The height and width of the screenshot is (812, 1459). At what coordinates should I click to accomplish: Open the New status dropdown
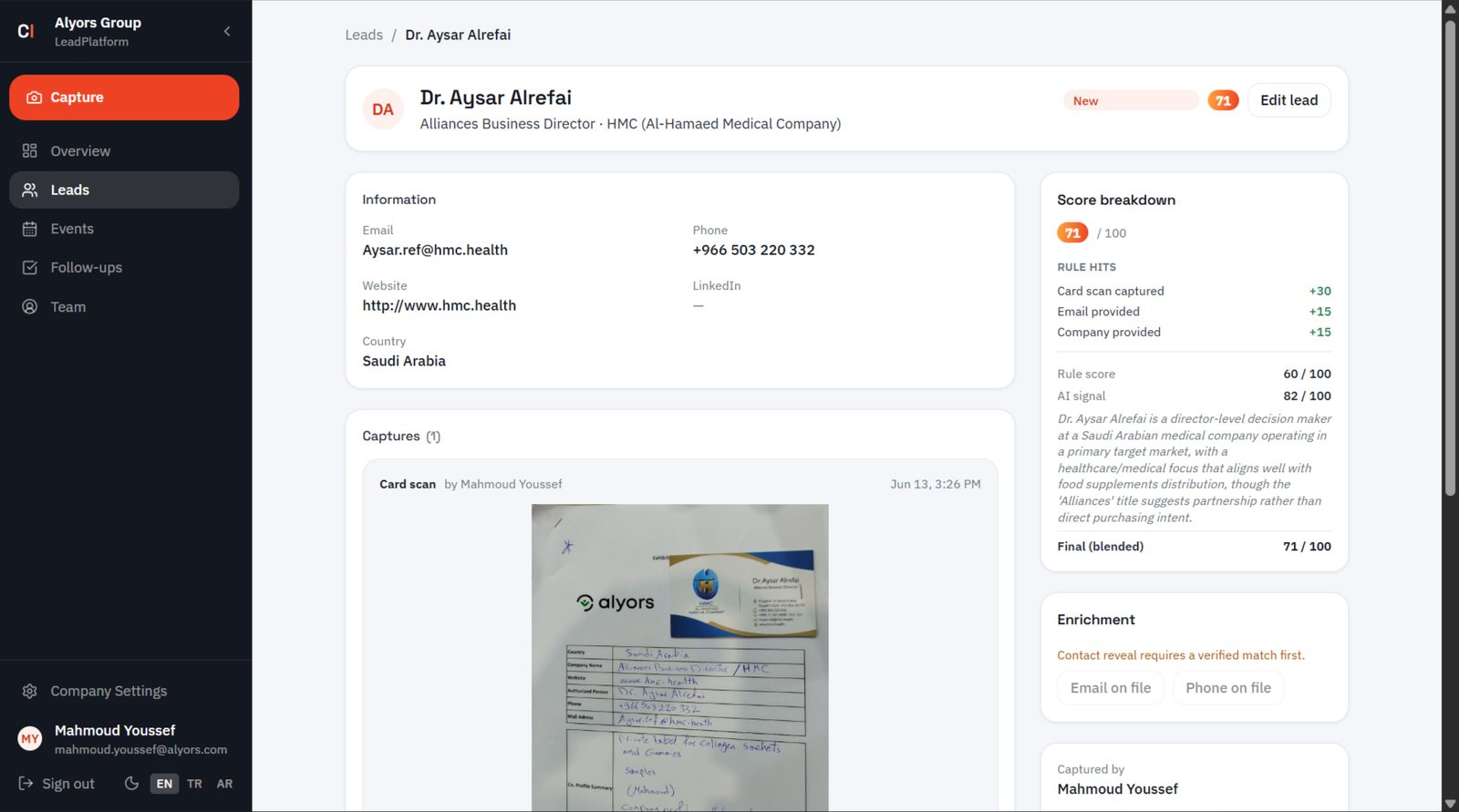coord(1131,100)
